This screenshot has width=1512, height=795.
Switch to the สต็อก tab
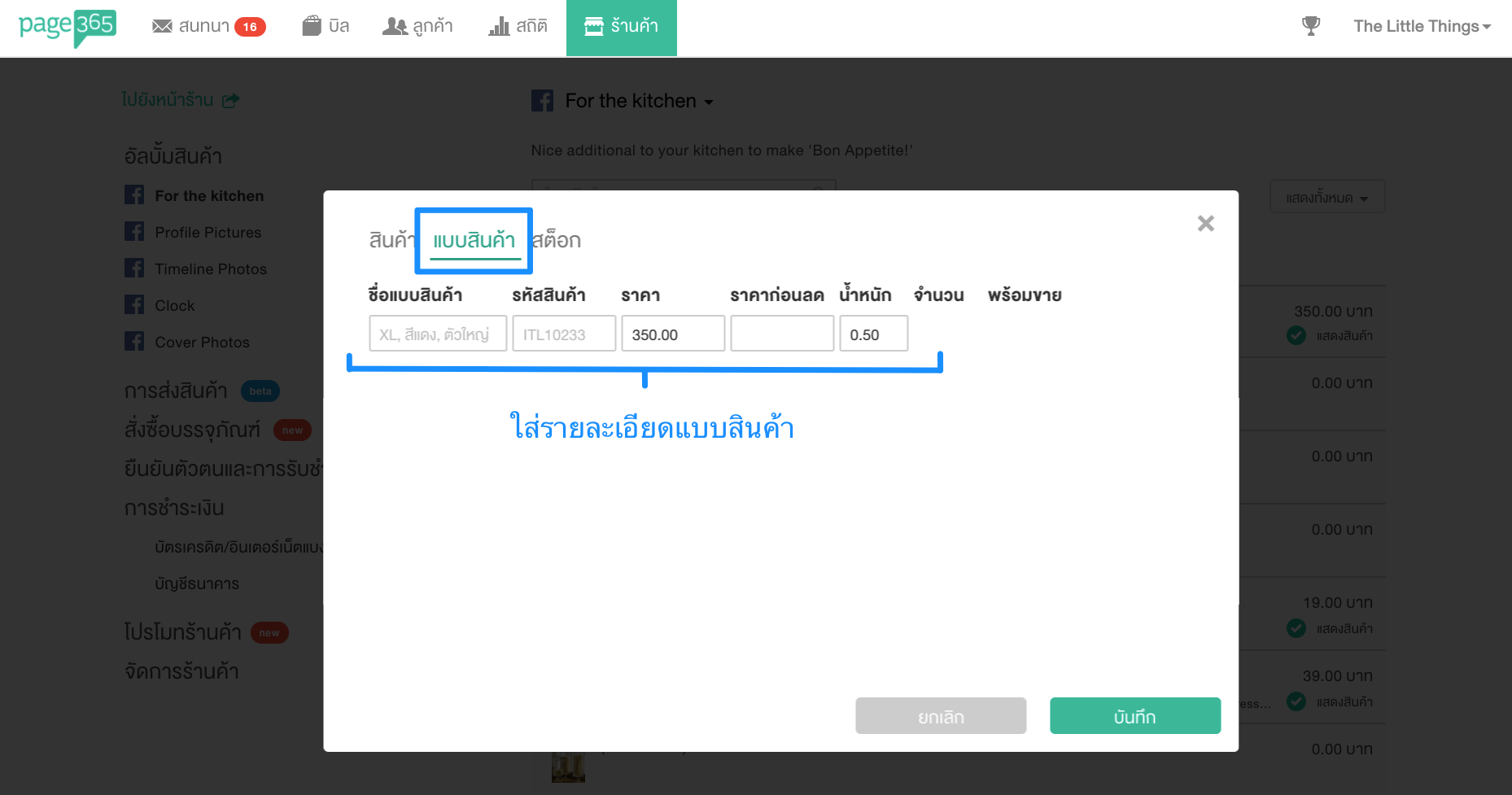coord(557,240)
